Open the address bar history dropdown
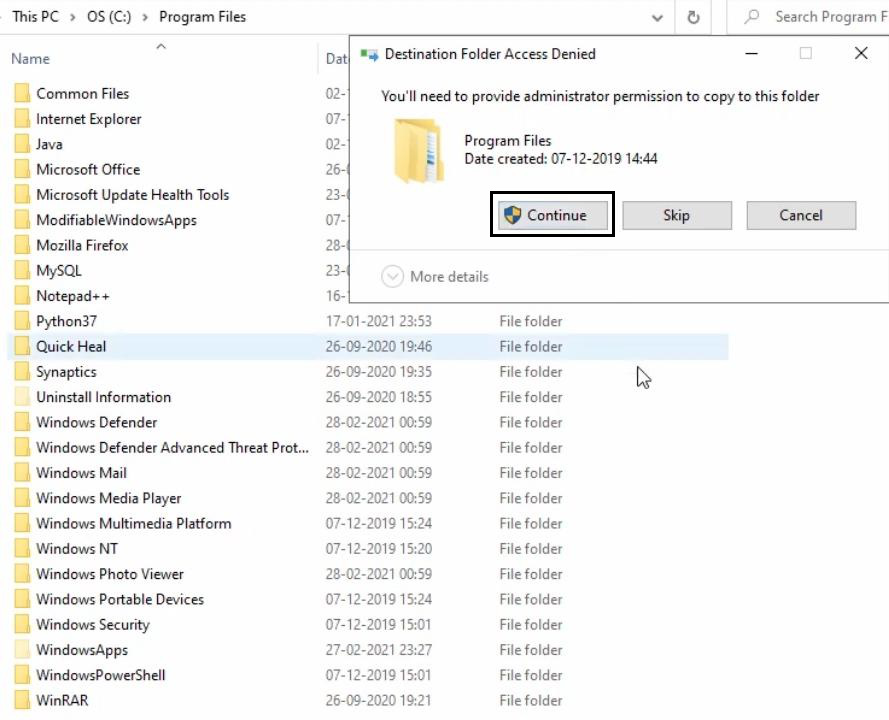The width and height of the screenshot is (889, 720). tap(657, 18)
